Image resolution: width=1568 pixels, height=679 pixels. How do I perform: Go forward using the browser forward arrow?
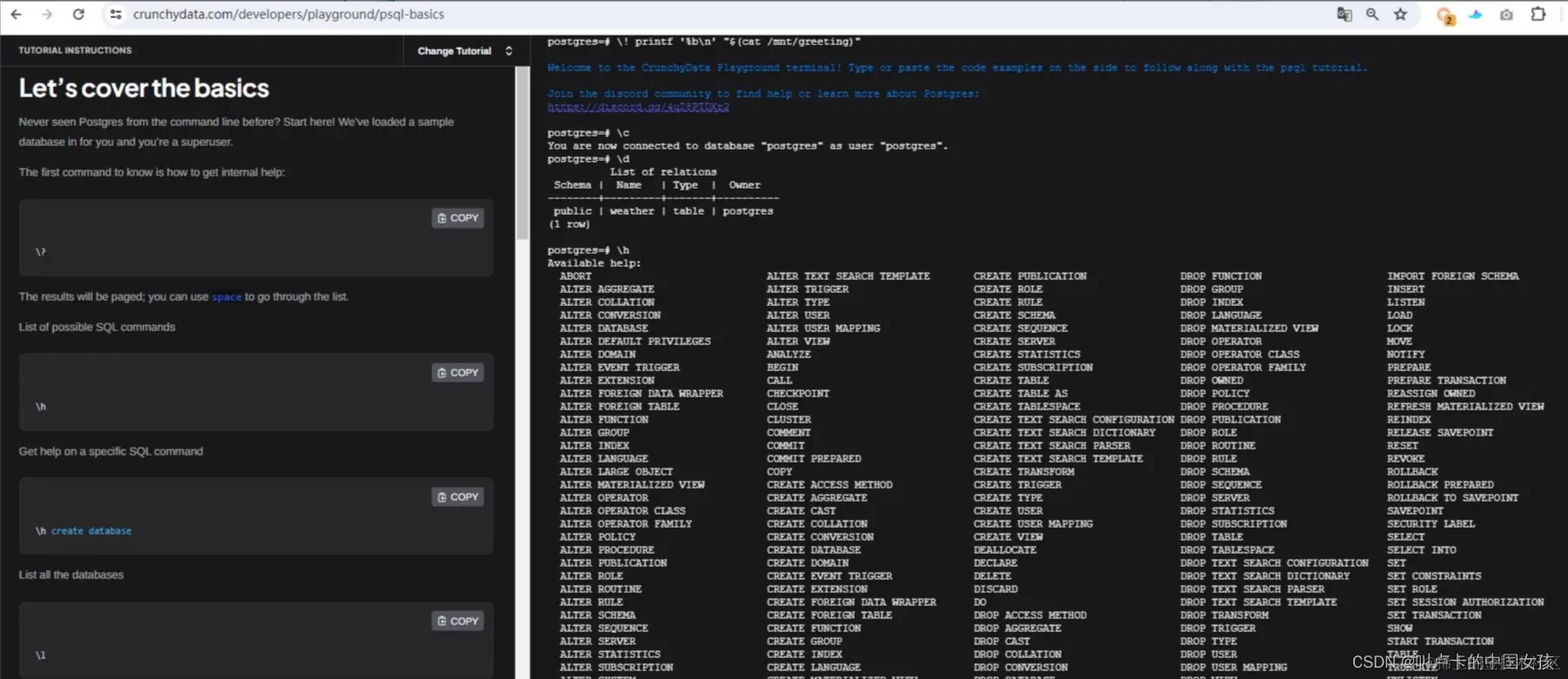pos(47,14)
